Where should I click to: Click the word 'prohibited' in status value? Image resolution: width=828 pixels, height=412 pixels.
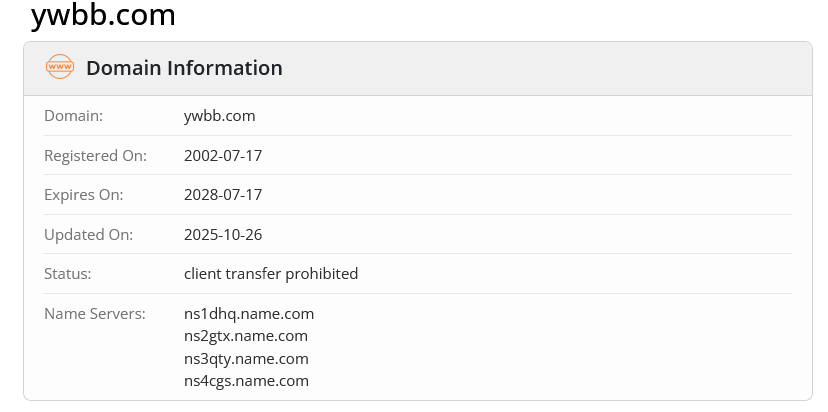[x=322, y=274]
